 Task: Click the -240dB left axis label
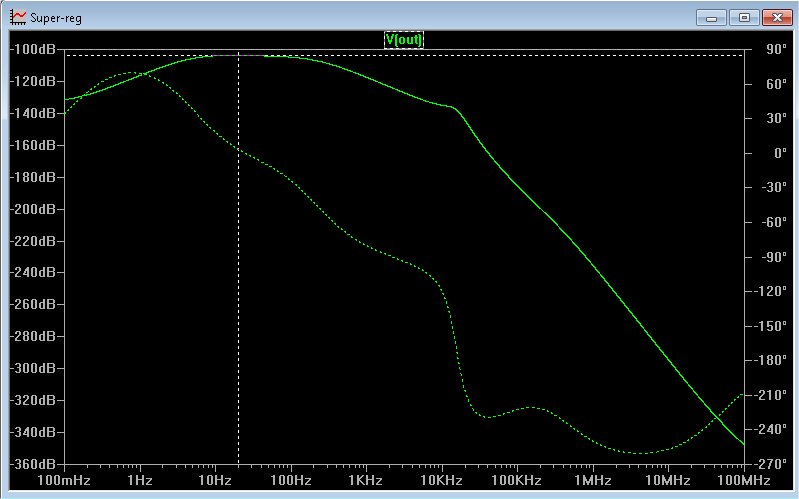pyautogui.click(x=33, y=272)
